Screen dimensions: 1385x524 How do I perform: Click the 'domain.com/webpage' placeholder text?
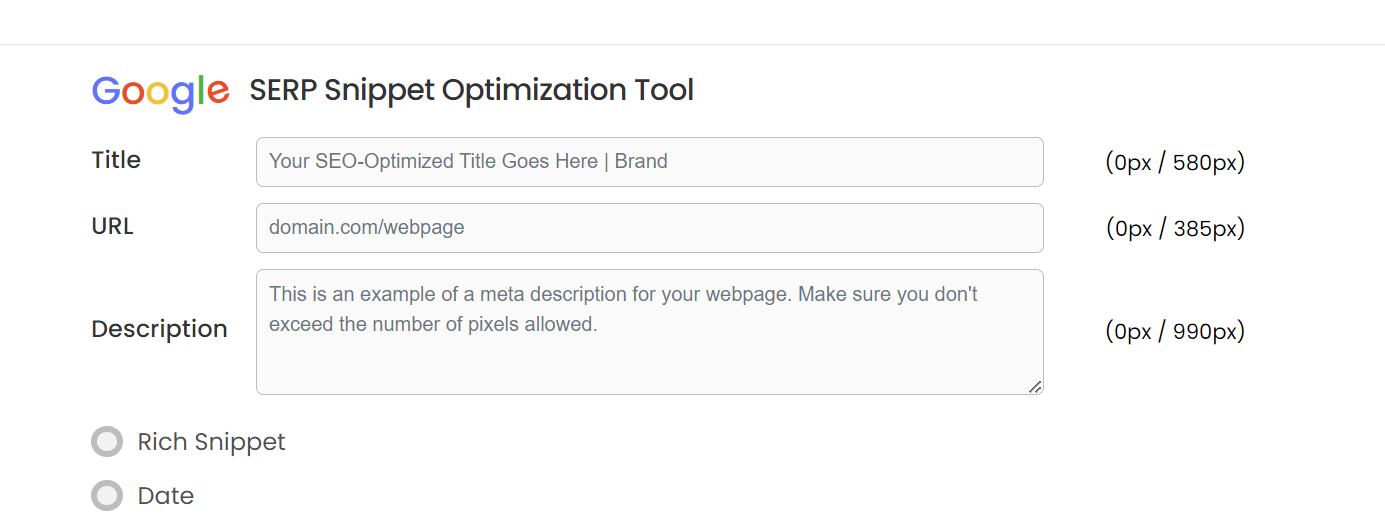pos(367,228)
